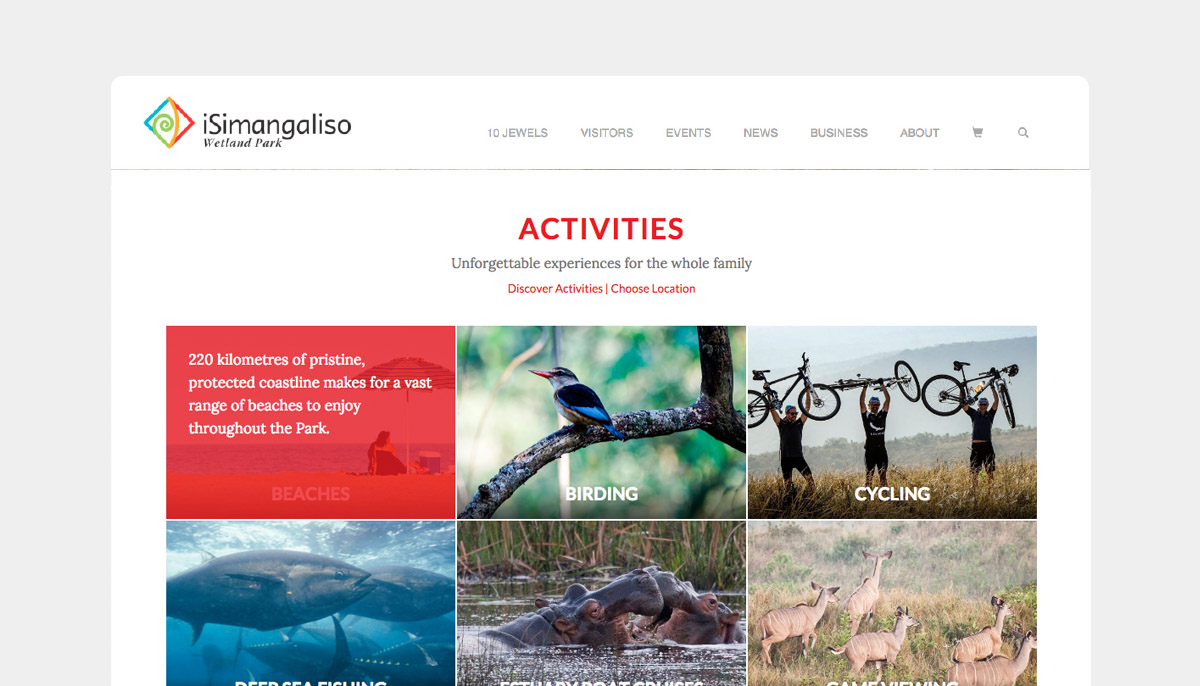Select the Birding kingfisher tile
Viewport: 1200px width, 686px height.
(602, 422)
